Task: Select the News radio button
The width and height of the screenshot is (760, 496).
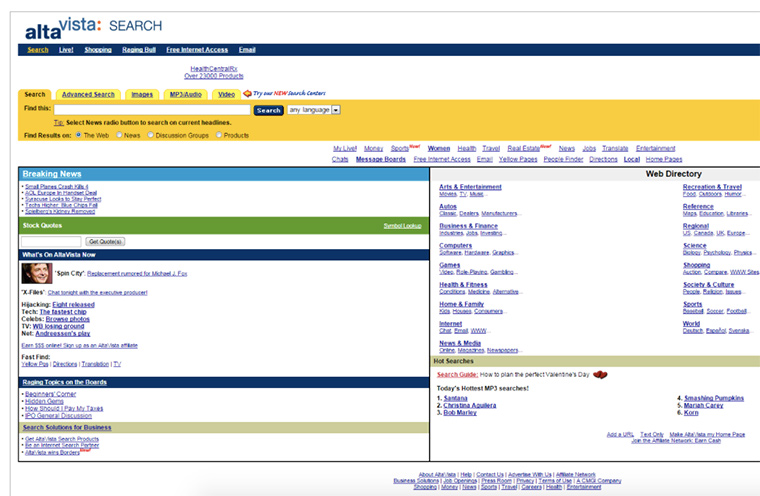Action: click(x=119, y=135)
